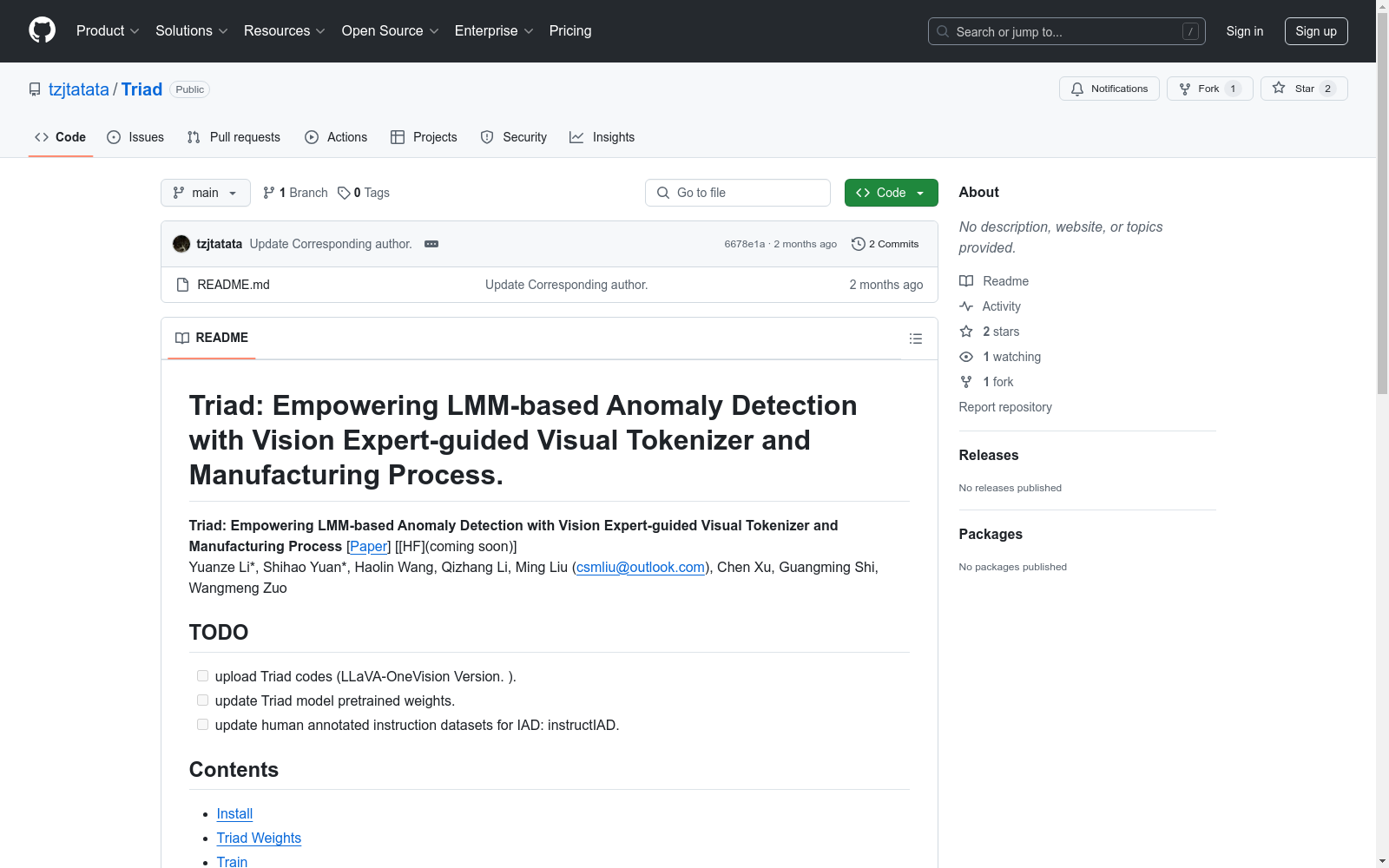1389x868 pixels.
Task: Click the Issues circle icon
Action: coord(114,137)
